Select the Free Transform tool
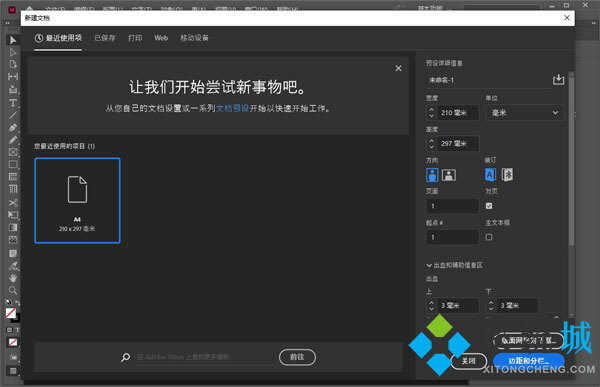This screenshot has width=600, height=387. pyautogui.click(x=13, y=215)
